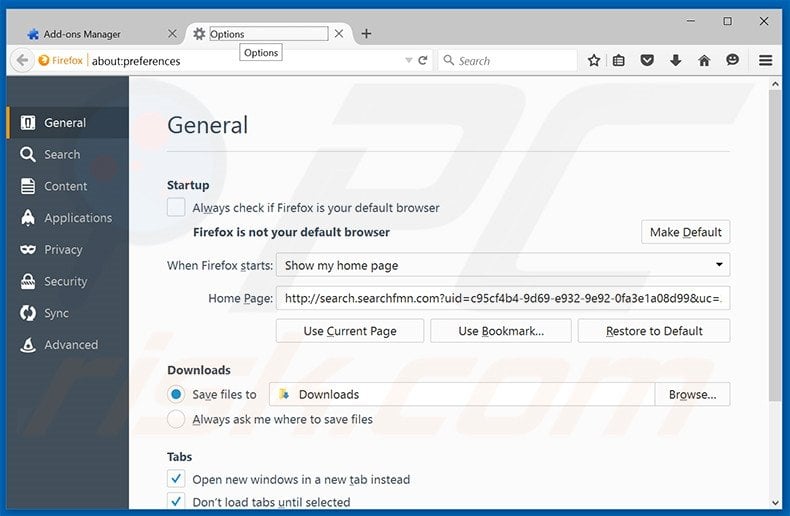Viewport: 790px width, 516px height.
Task: Click the Home icon in toolbar
Action: click(704, 61)
